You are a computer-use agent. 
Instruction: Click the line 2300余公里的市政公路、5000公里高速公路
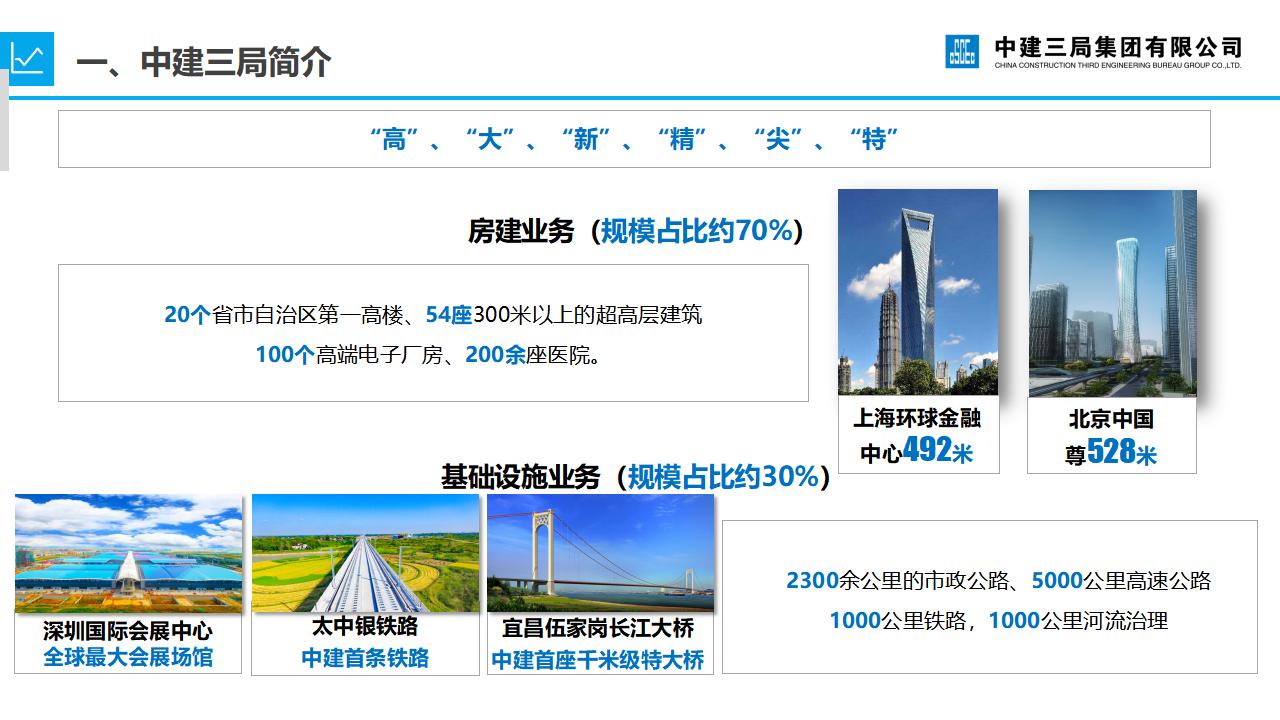pyautogui.click(x=999, y=580)
